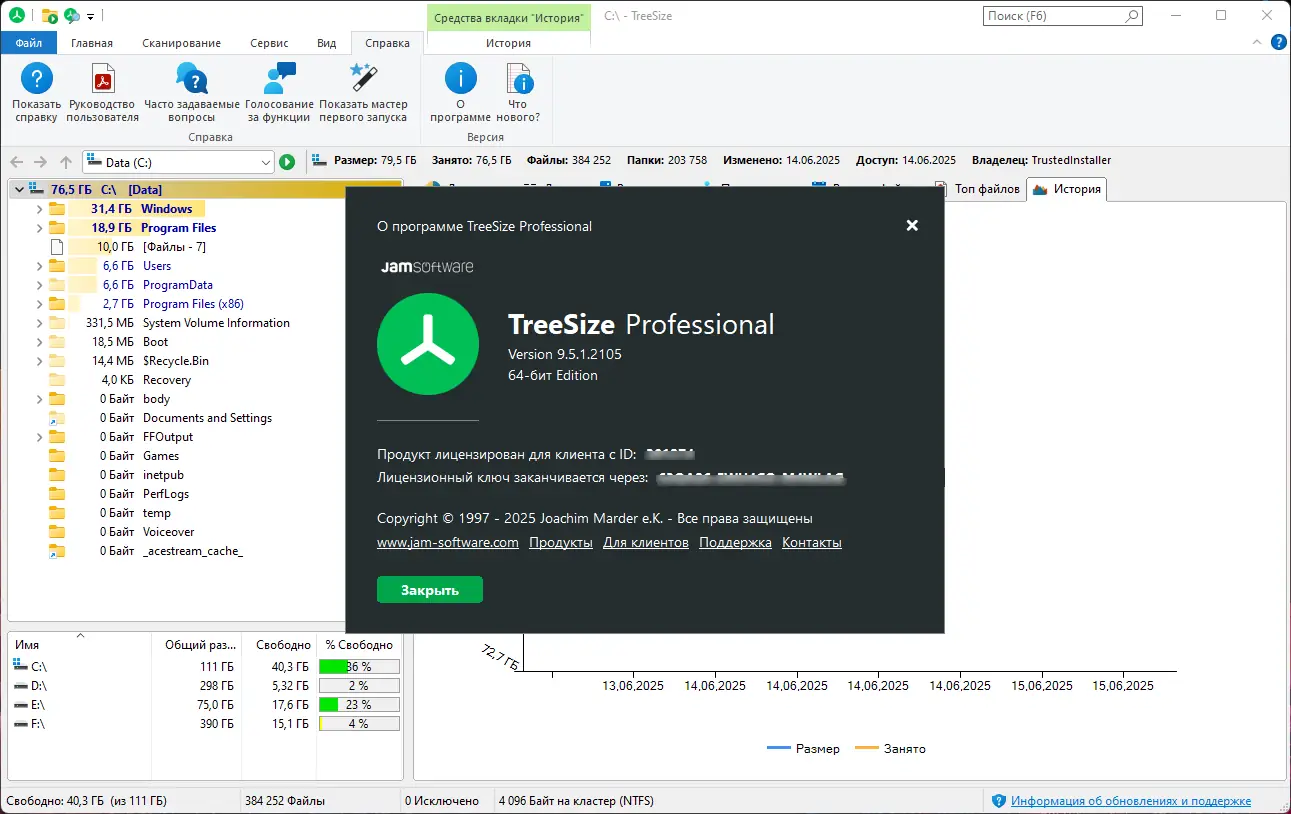This screenshot has width=1291, height=814.
Task: Navigate up one level with the up arrow
Action: (x=66, y=162)
